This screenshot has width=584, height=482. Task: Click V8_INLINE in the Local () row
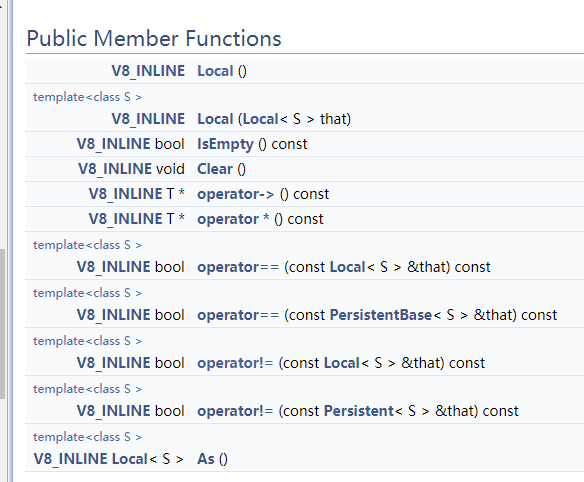point(148,71)
